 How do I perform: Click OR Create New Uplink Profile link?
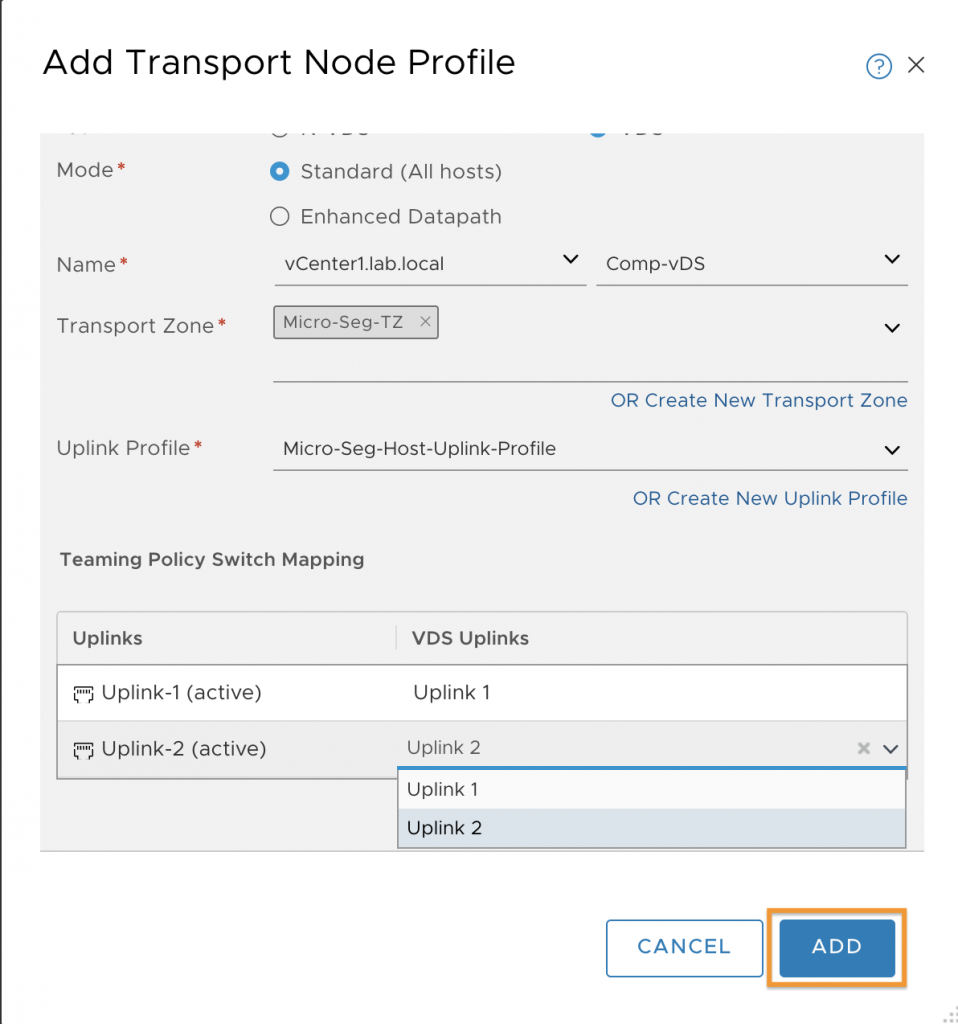[x=770, y=498]
